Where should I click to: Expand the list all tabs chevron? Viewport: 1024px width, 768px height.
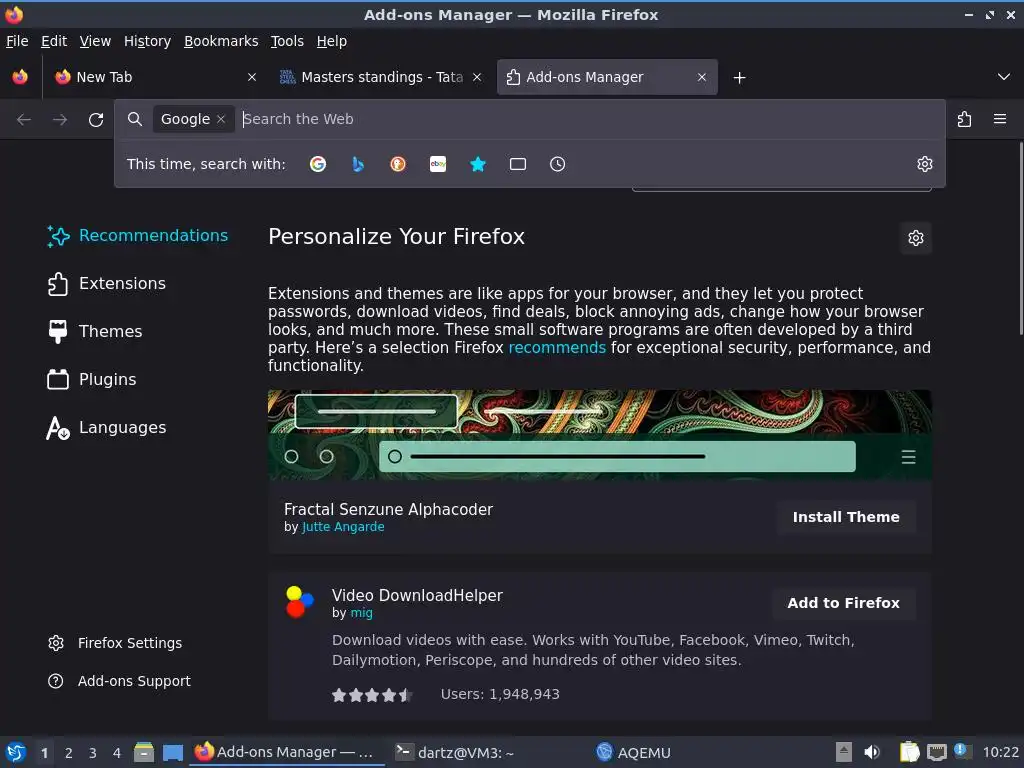(1004, 77)
